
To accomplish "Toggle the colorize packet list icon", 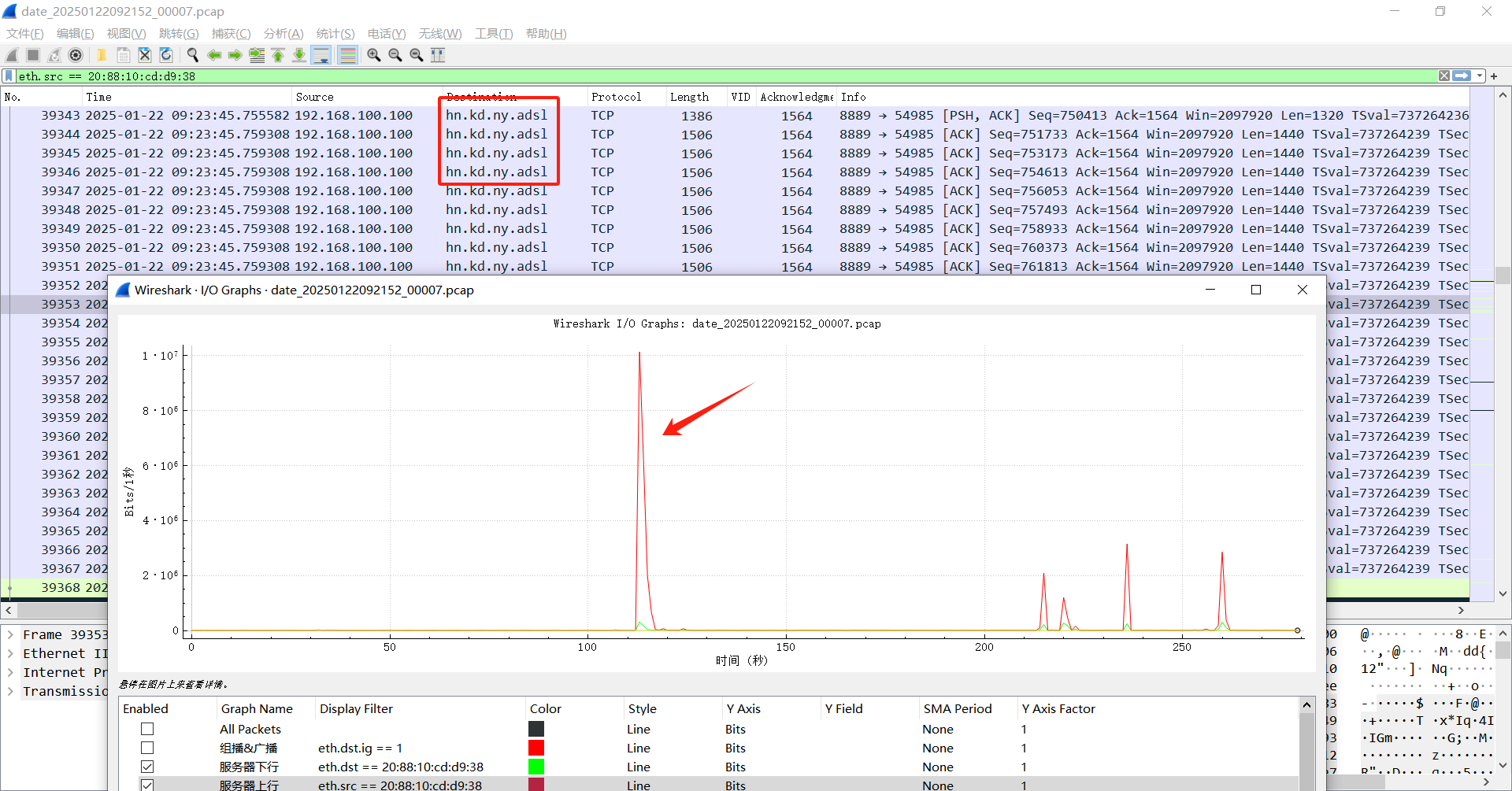I will [x=347, y=55].
